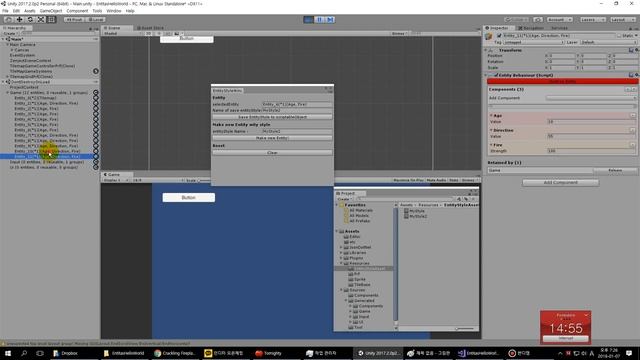
Task: Select the MyStyle2 asset in Project
Action: point(415,216)
